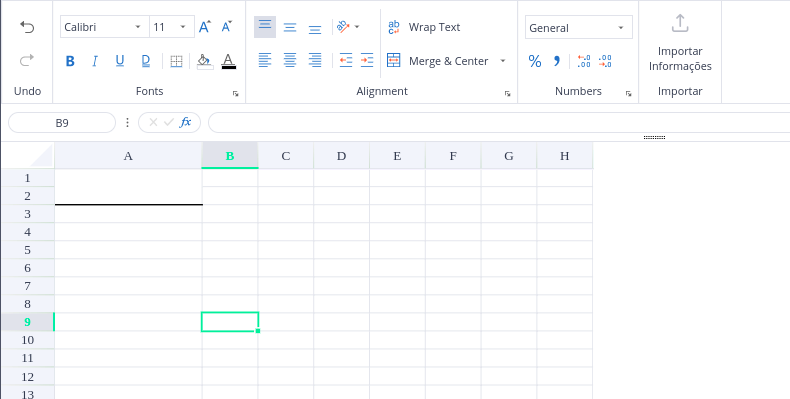Click the Redo arrow icon
The width and height of the screenshot is (790, 399).
click(x=27, y=60)
